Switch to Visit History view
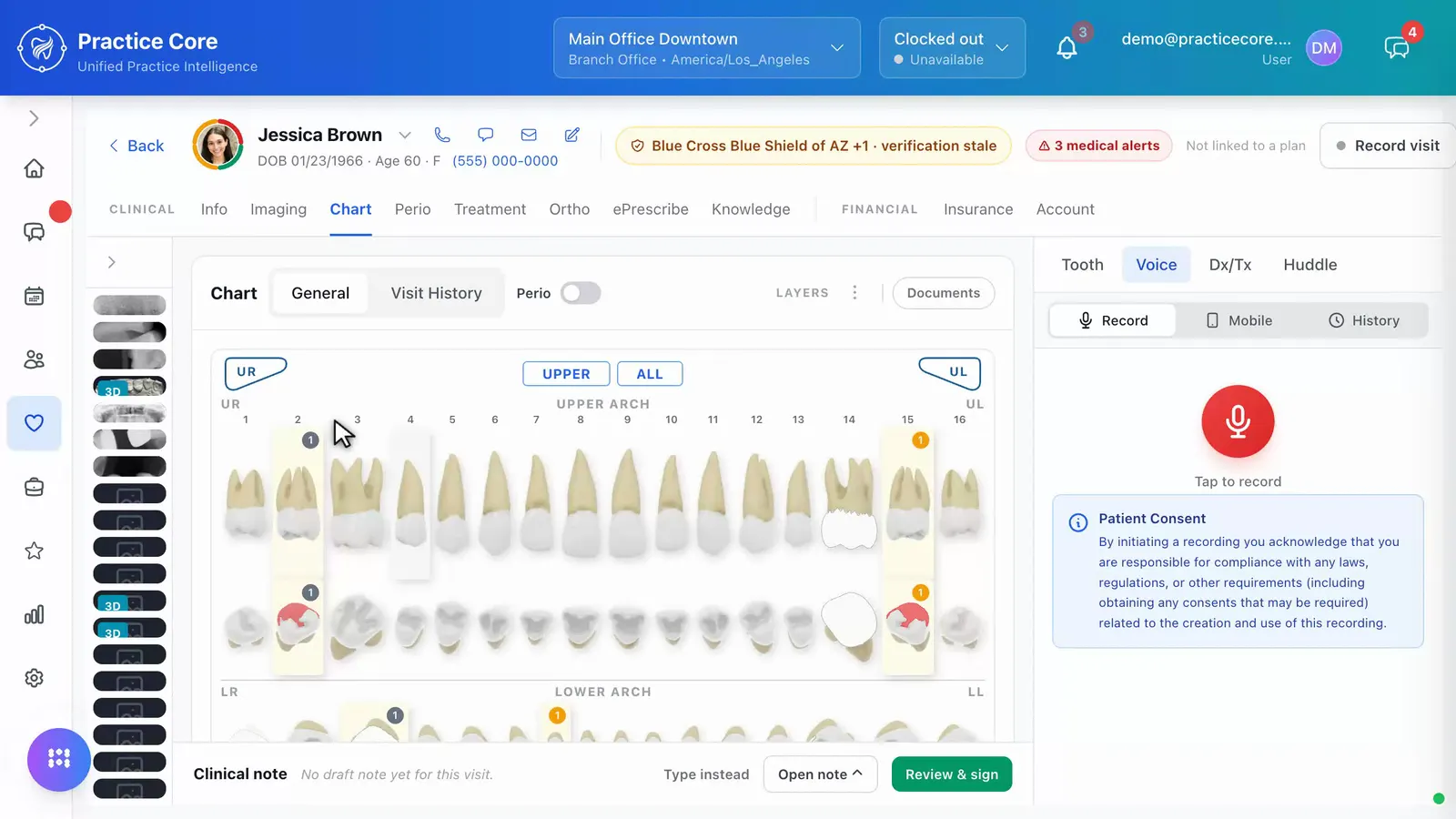The width and height of the screenshot is (1456, 819). (x=437, y=293)
